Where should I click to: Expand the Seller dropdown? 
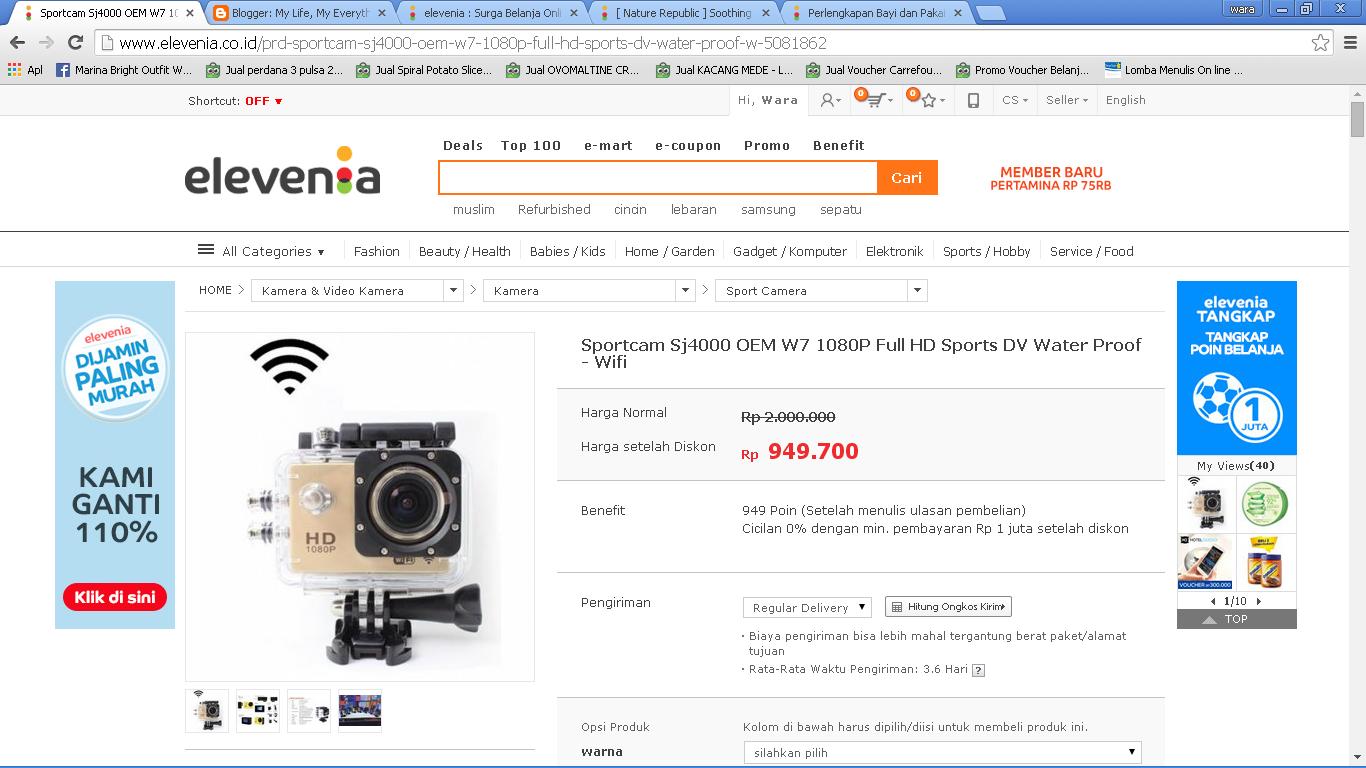[x=1067, y=100]
